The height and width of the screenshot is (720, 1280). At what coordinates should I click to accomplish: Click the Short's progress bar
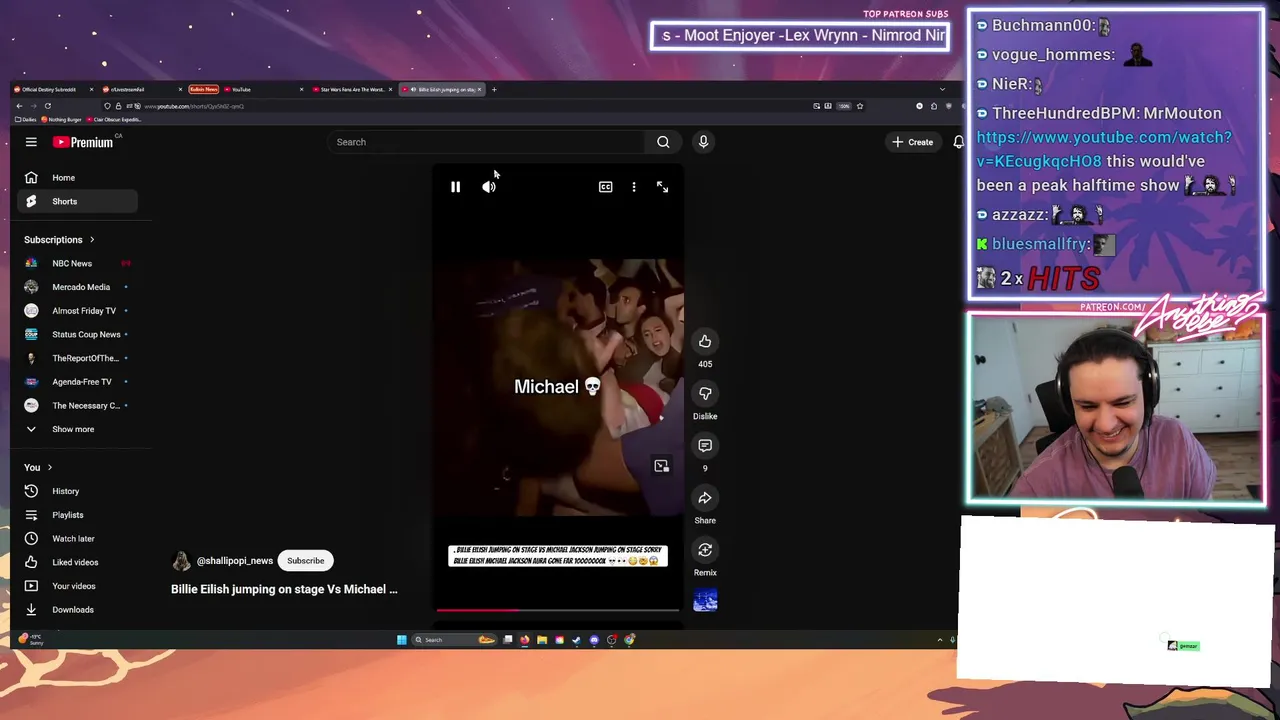[558, 609]
